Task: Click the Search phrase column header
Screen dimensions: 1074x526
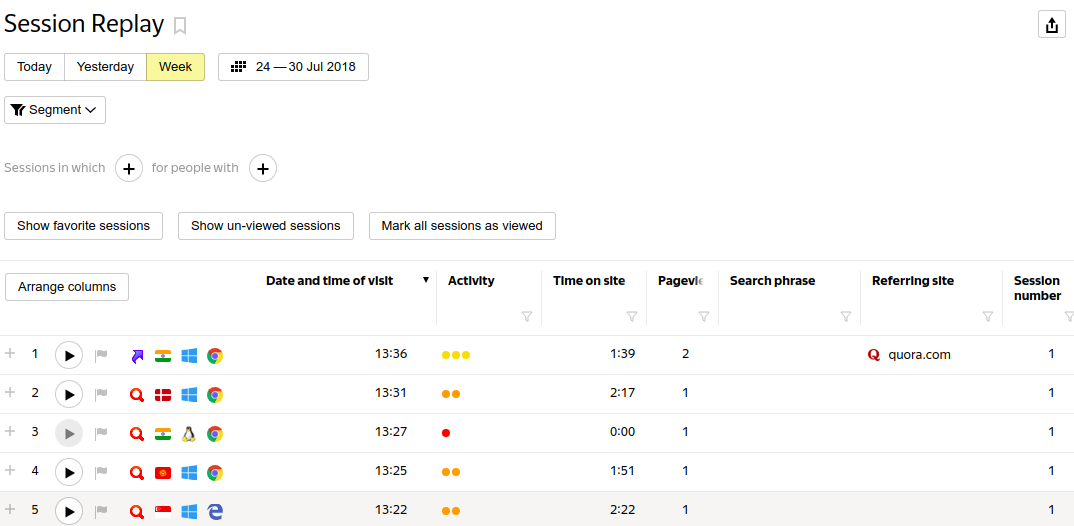Action: coord(773,281)
